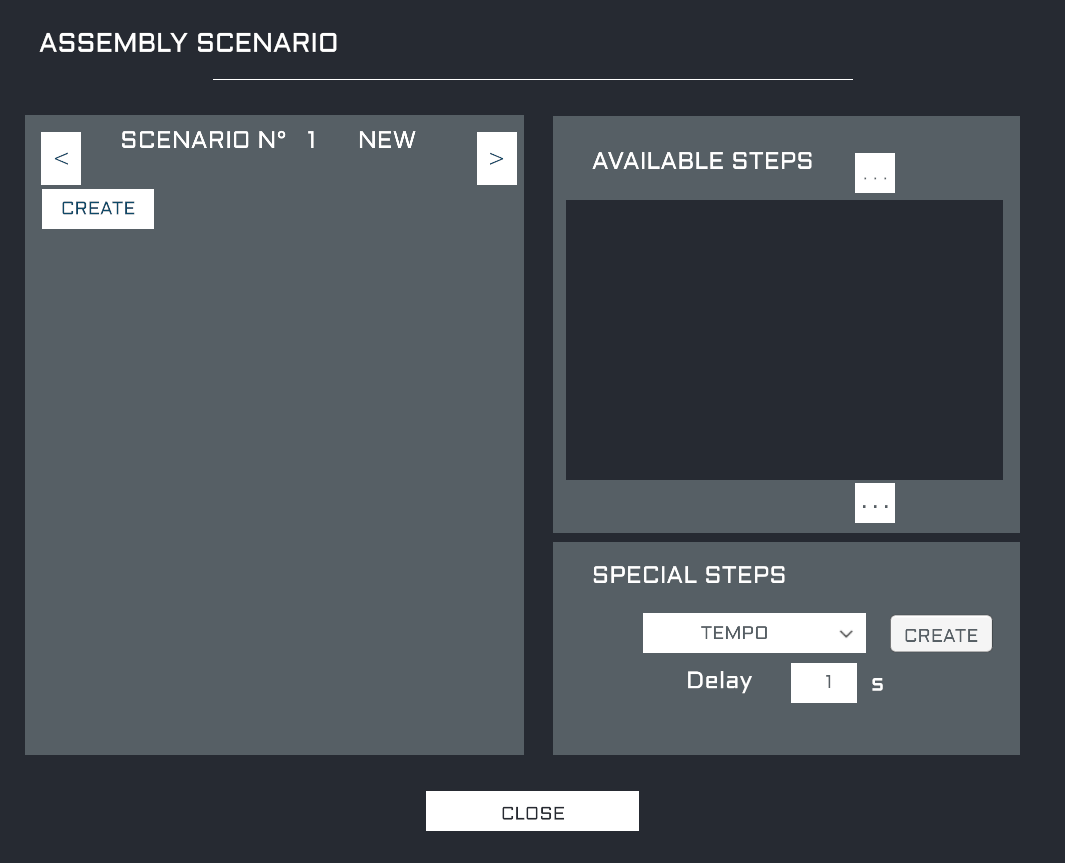
Task: Click the SPECIAL STEPS heading
Action: coord(689,575)
